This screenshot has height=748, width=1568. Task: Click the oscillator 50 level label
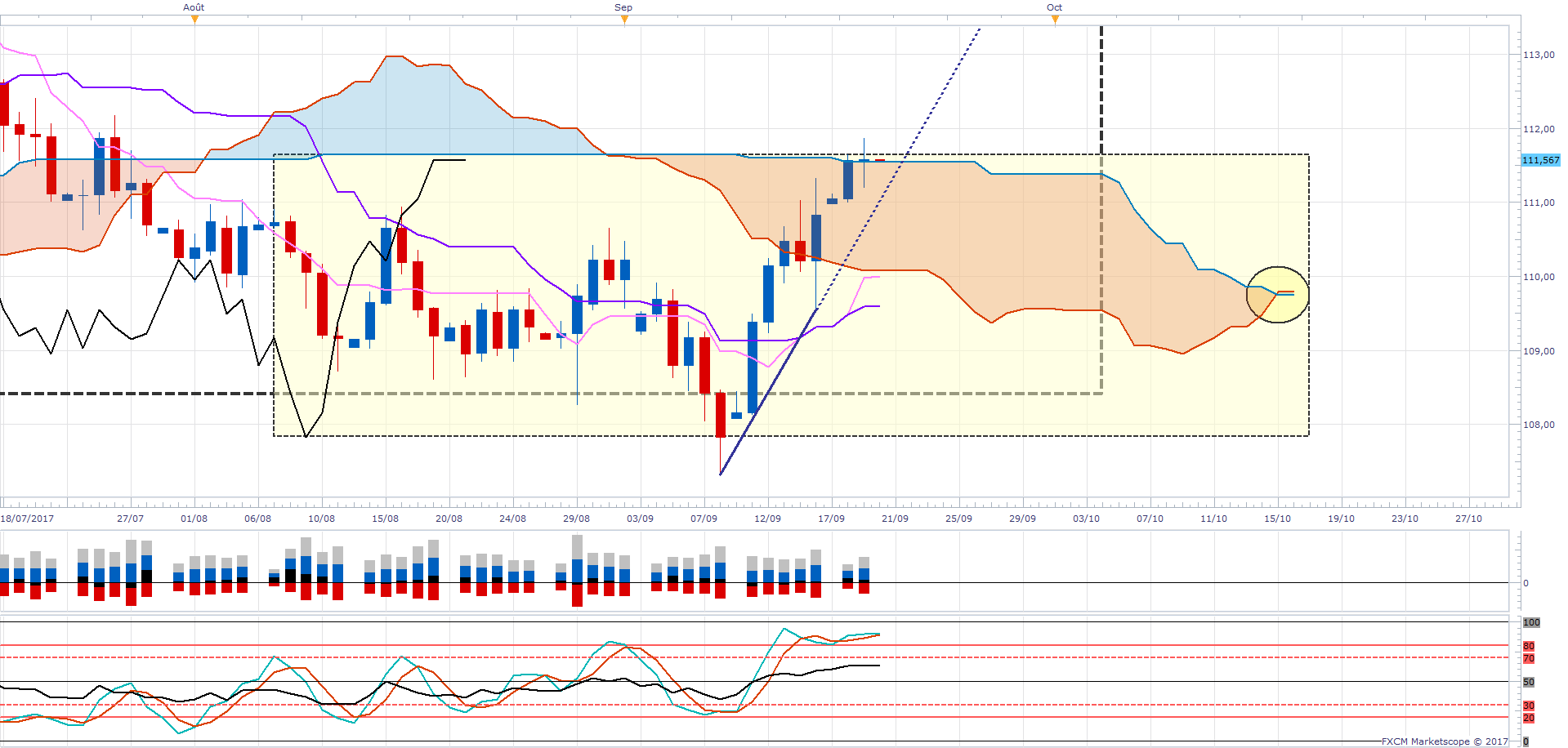[x=1529, y=682]
